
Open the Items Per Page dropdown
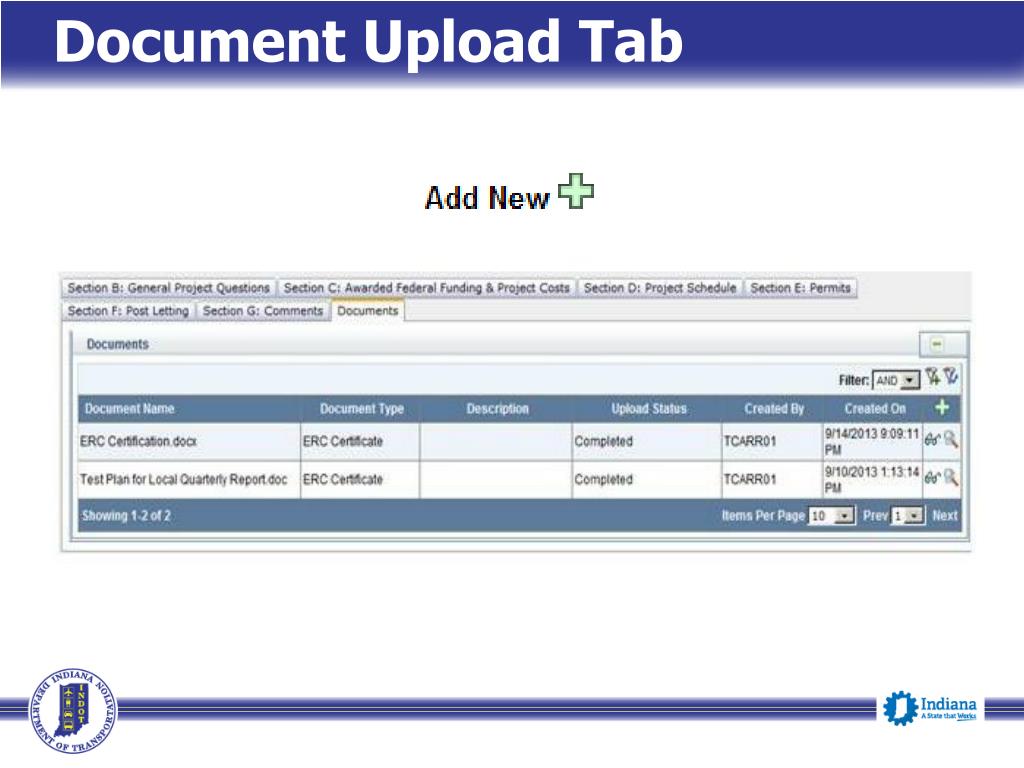pos(831,516)
